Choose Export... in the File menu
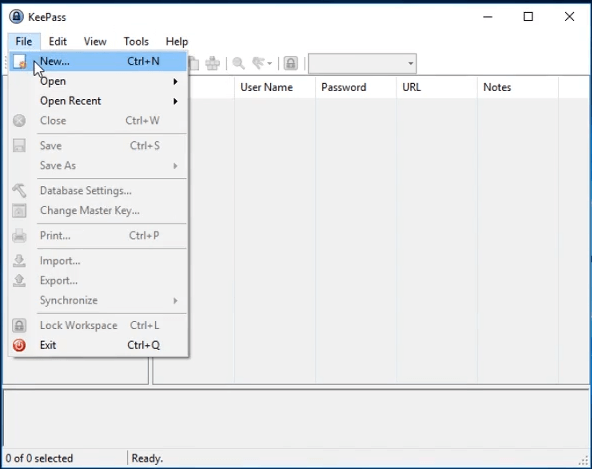Viewport: 592px width, 469px height. coord(98,281)
